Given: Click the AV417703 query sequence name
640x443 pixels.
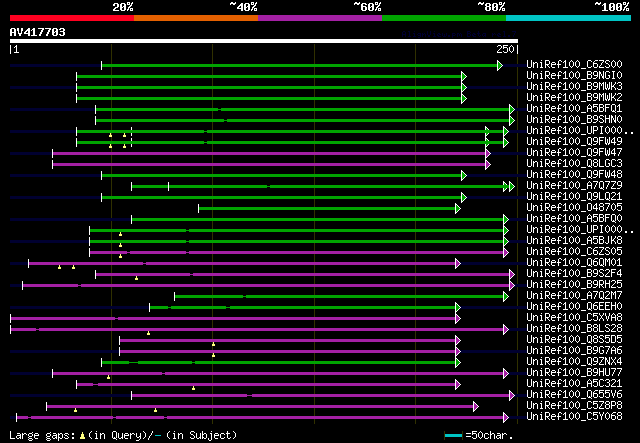Looking at the screenshot, I should (38, 32).
